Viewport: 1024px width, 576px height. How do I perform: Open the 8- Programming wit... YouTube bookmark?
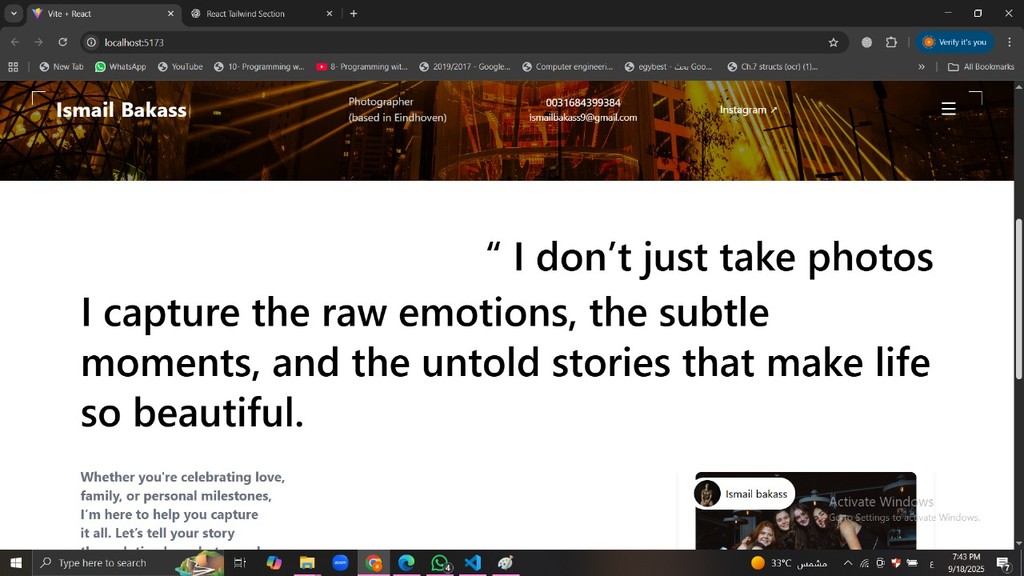(x=362, y=67)
